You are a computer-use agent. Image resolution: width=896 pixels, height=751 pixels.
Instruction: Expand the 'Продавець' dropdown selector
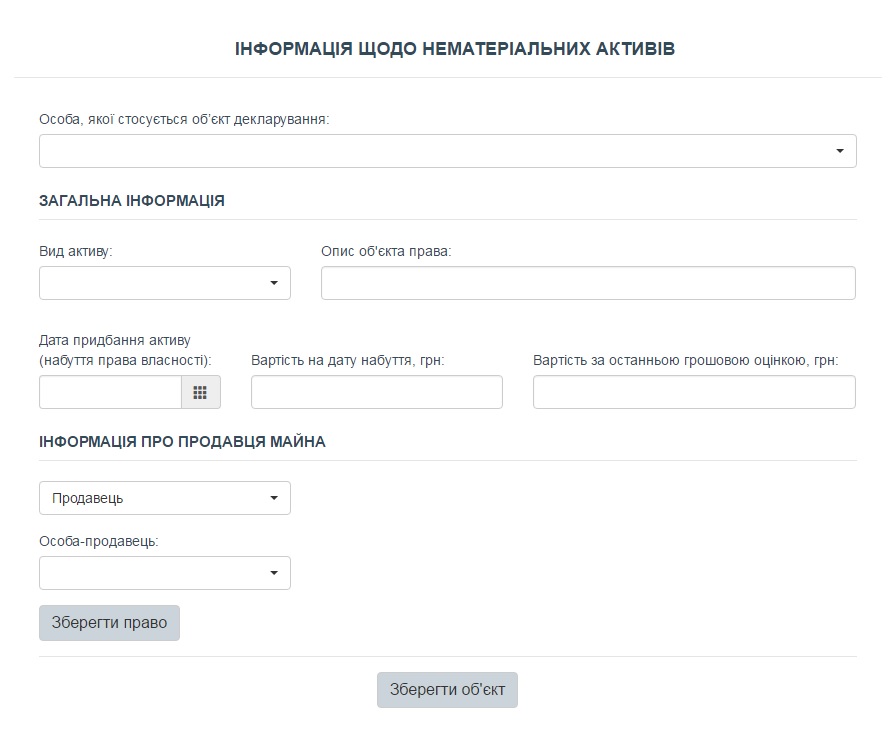coord(165,498)
